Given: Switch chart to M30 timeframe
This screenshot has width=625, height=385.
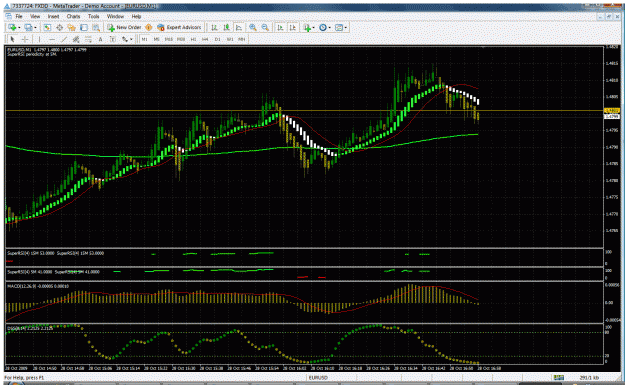Looking at the screenshot, I should (x=181, y=39).
